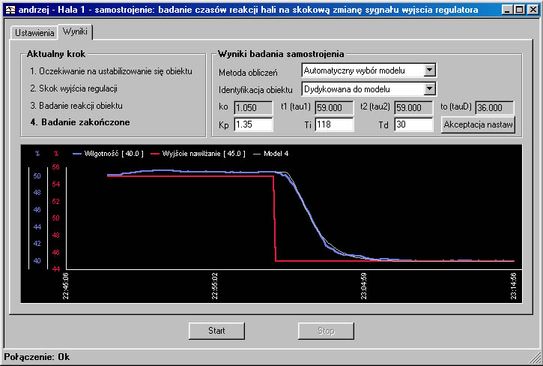Select the Wyniki tab
This screenshot has width=543, height=366.
click(x=75, y=32)
